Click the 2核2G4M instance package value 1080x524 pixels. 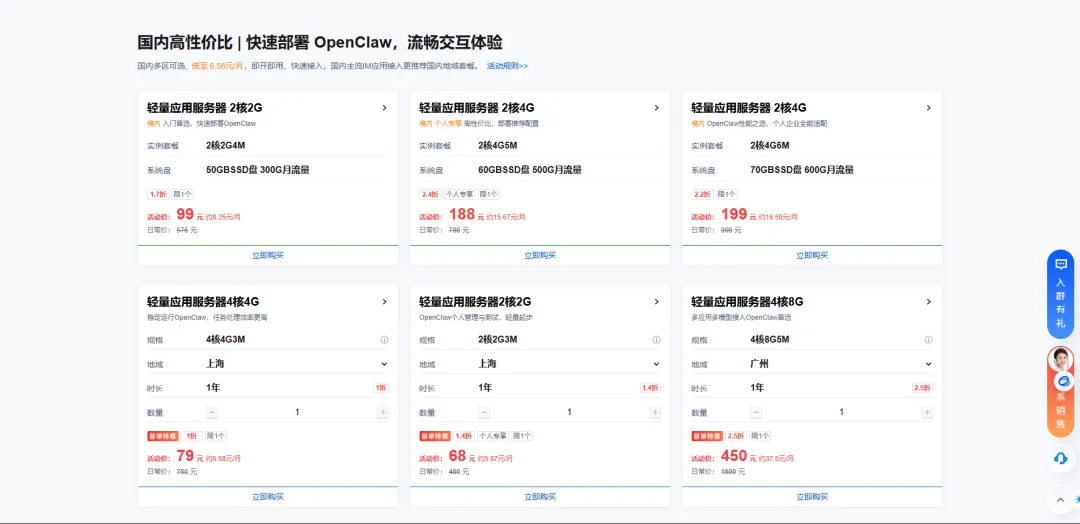click(225, 145)
